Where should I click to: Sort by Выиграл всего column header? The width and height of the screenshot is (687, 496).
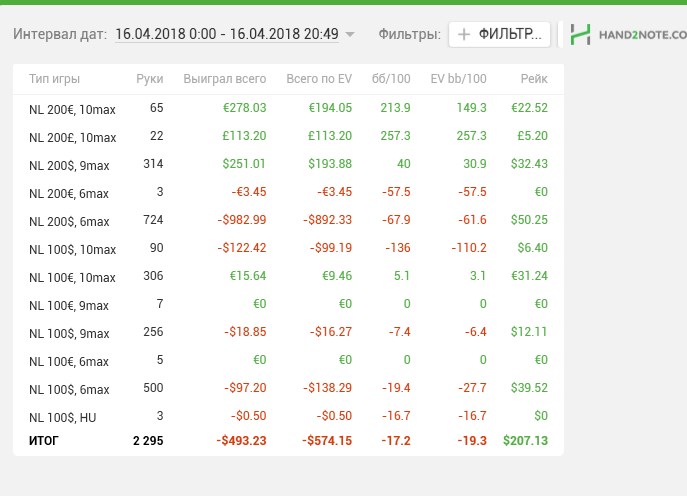coord(225,79)
